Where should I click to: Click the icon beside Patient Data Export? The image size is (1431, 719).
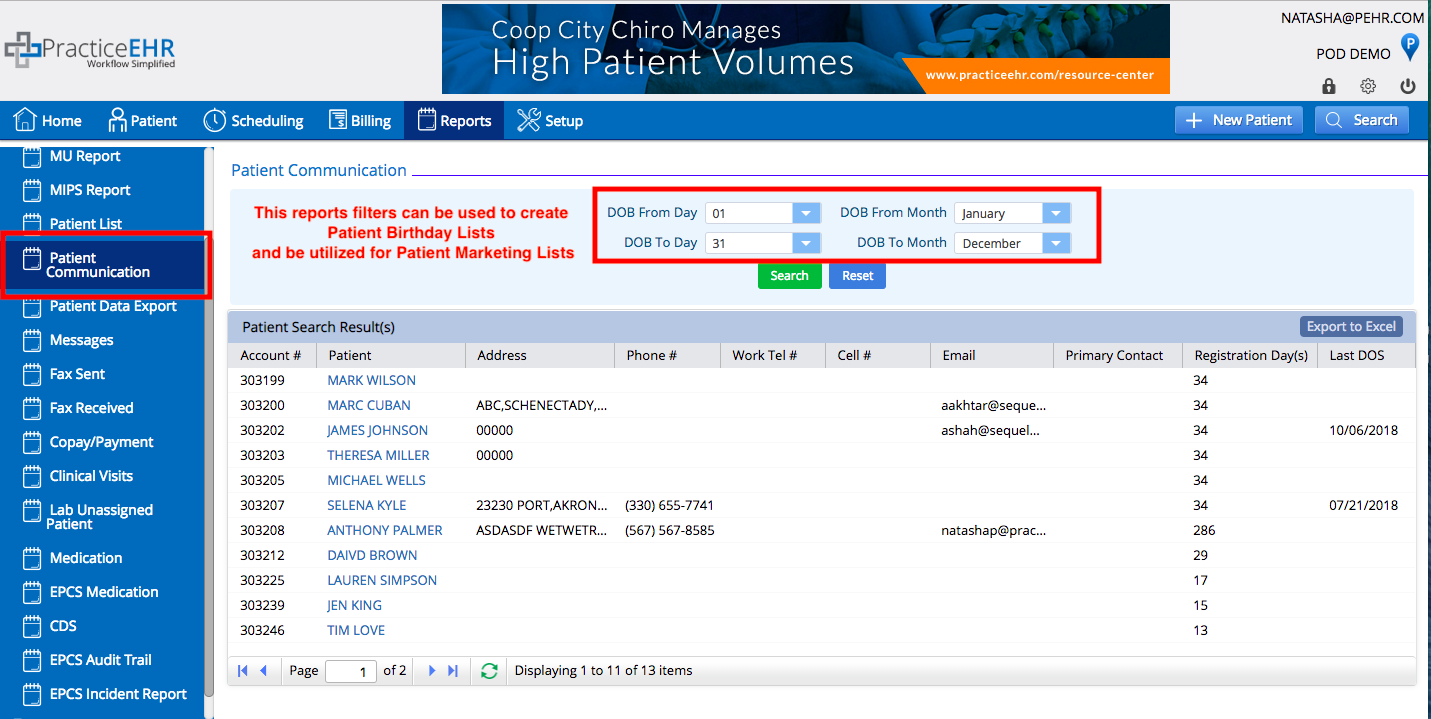[32, 306]
